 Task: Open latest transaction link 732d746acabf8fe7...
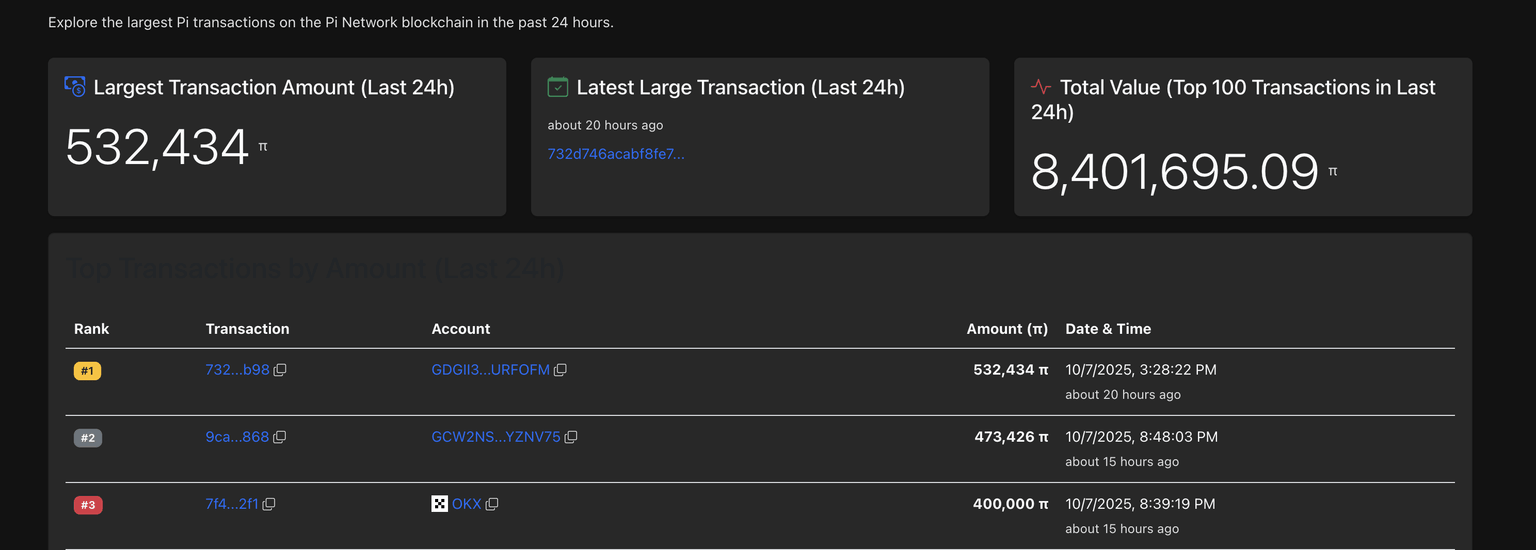[x=616, y=154]
